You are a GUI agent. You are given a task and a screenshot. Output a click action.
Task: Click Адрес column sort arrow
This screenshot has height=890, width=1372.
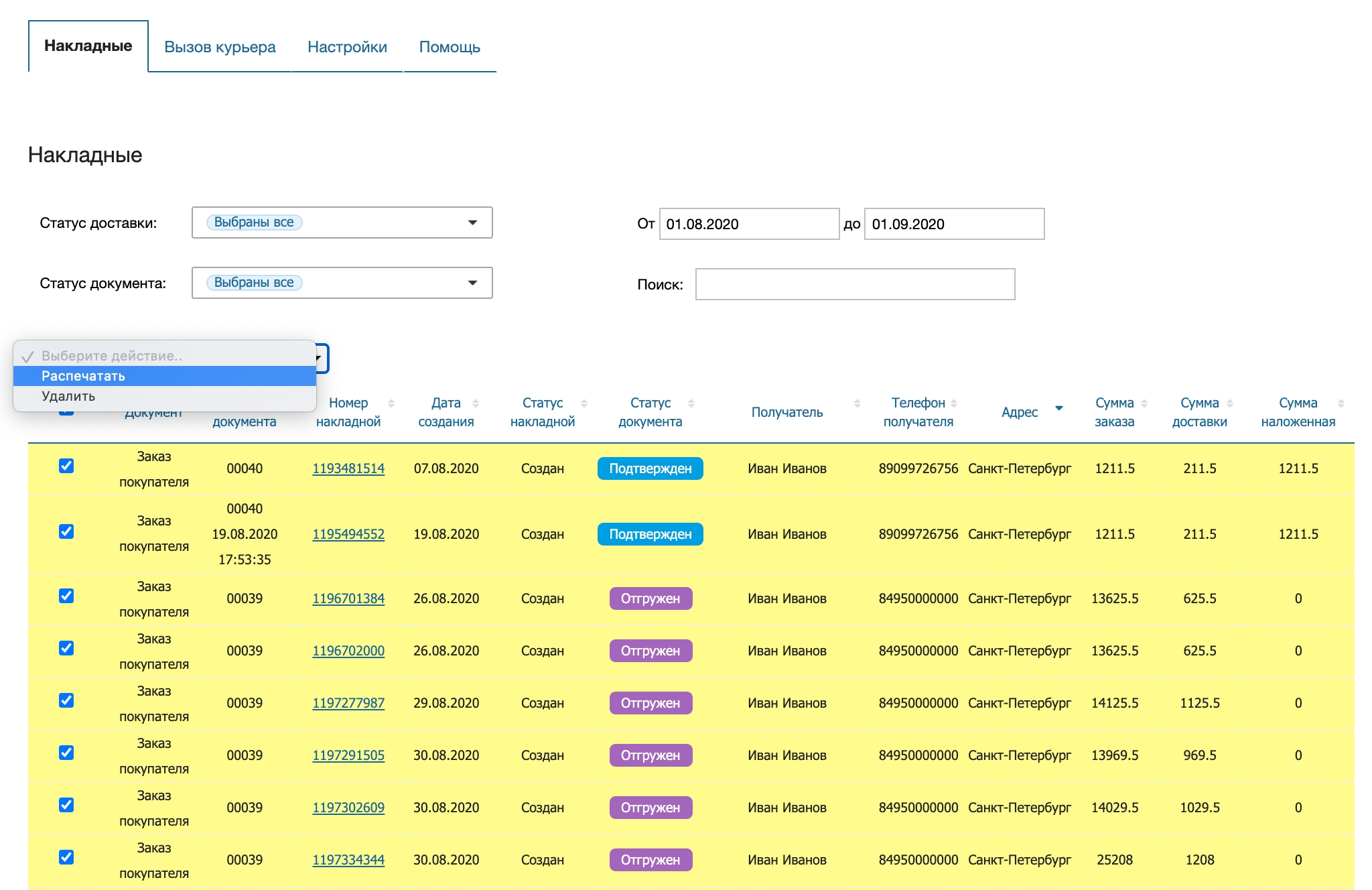(1059, 408)
